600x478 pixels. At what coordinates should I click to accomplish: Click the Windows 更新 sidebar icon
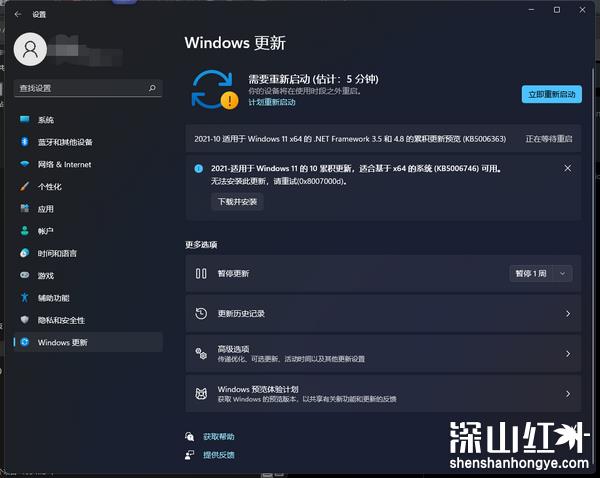[24, 342]
